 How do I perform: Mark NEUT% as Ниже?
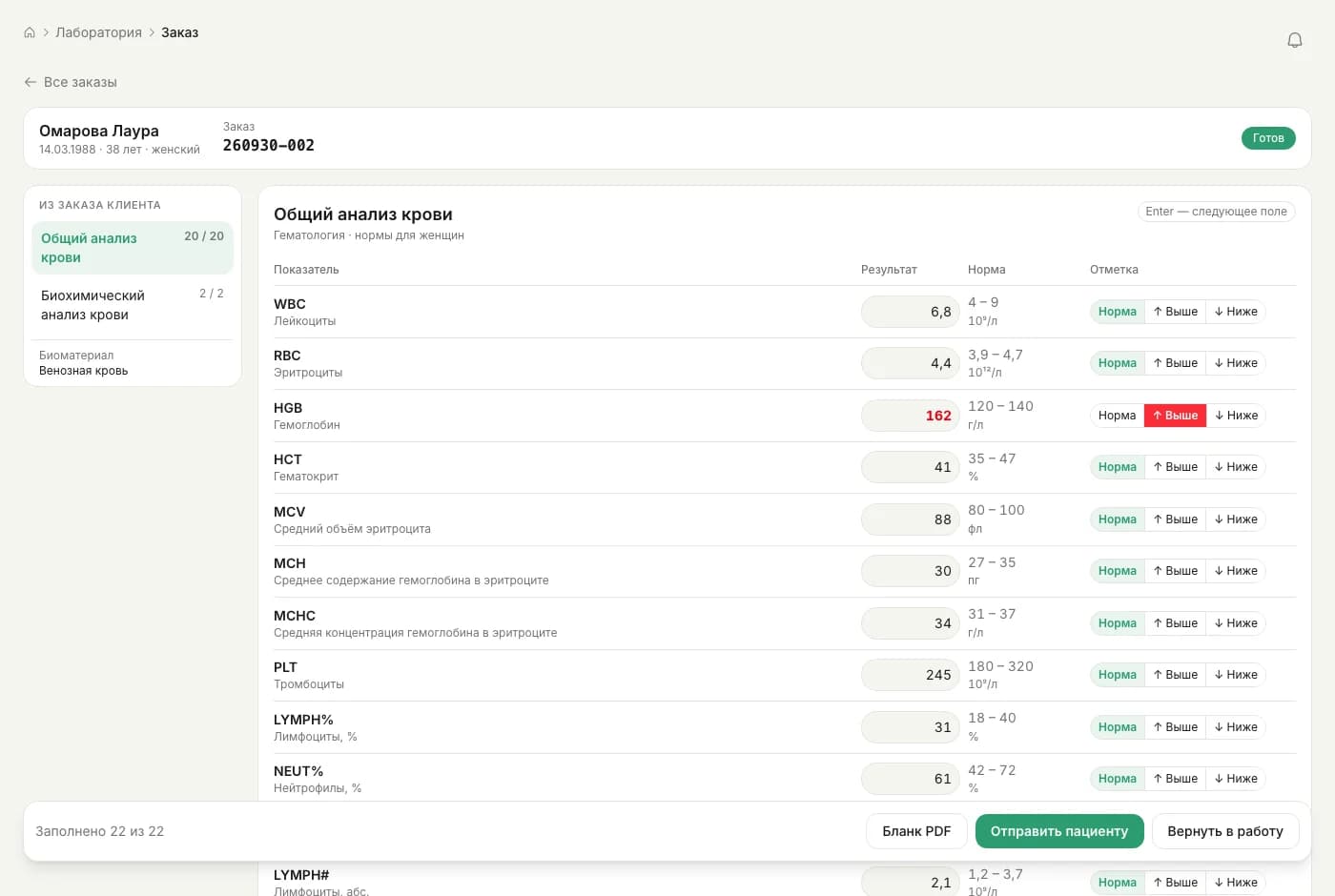[1236, 779]
